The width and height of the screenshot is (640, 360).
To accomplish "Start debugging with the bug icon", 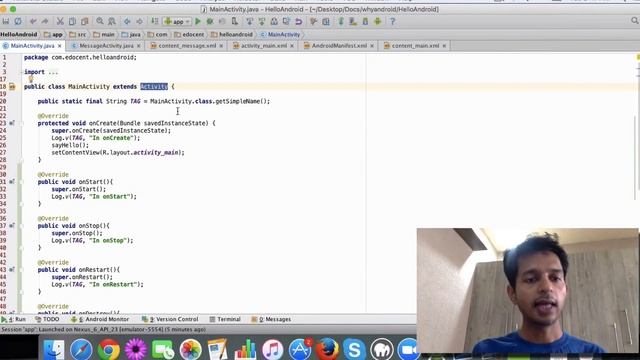I will pos(210,21).
